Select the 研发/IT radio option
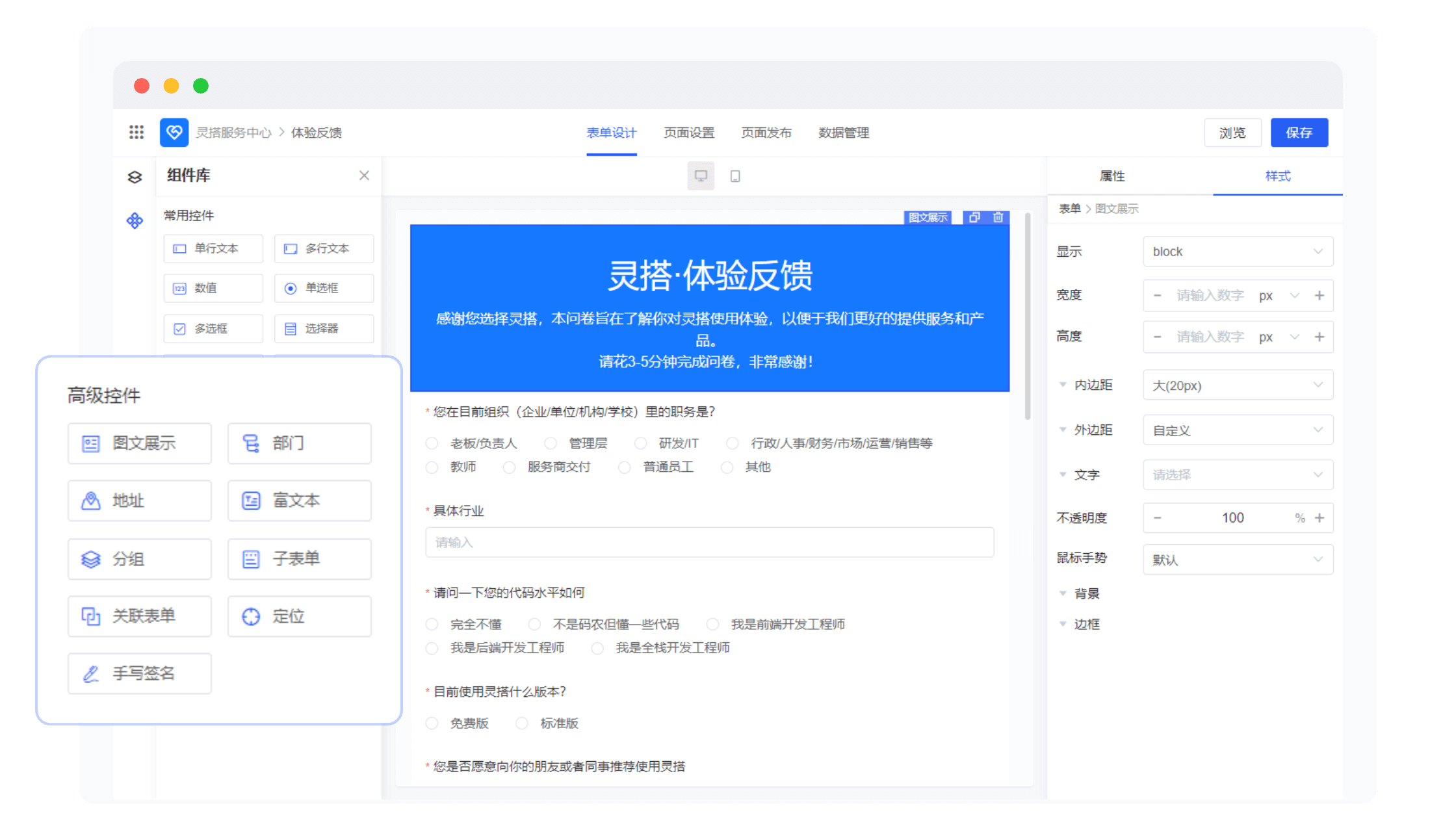This screenshot has height=832, width=1456. pos(640,443)
